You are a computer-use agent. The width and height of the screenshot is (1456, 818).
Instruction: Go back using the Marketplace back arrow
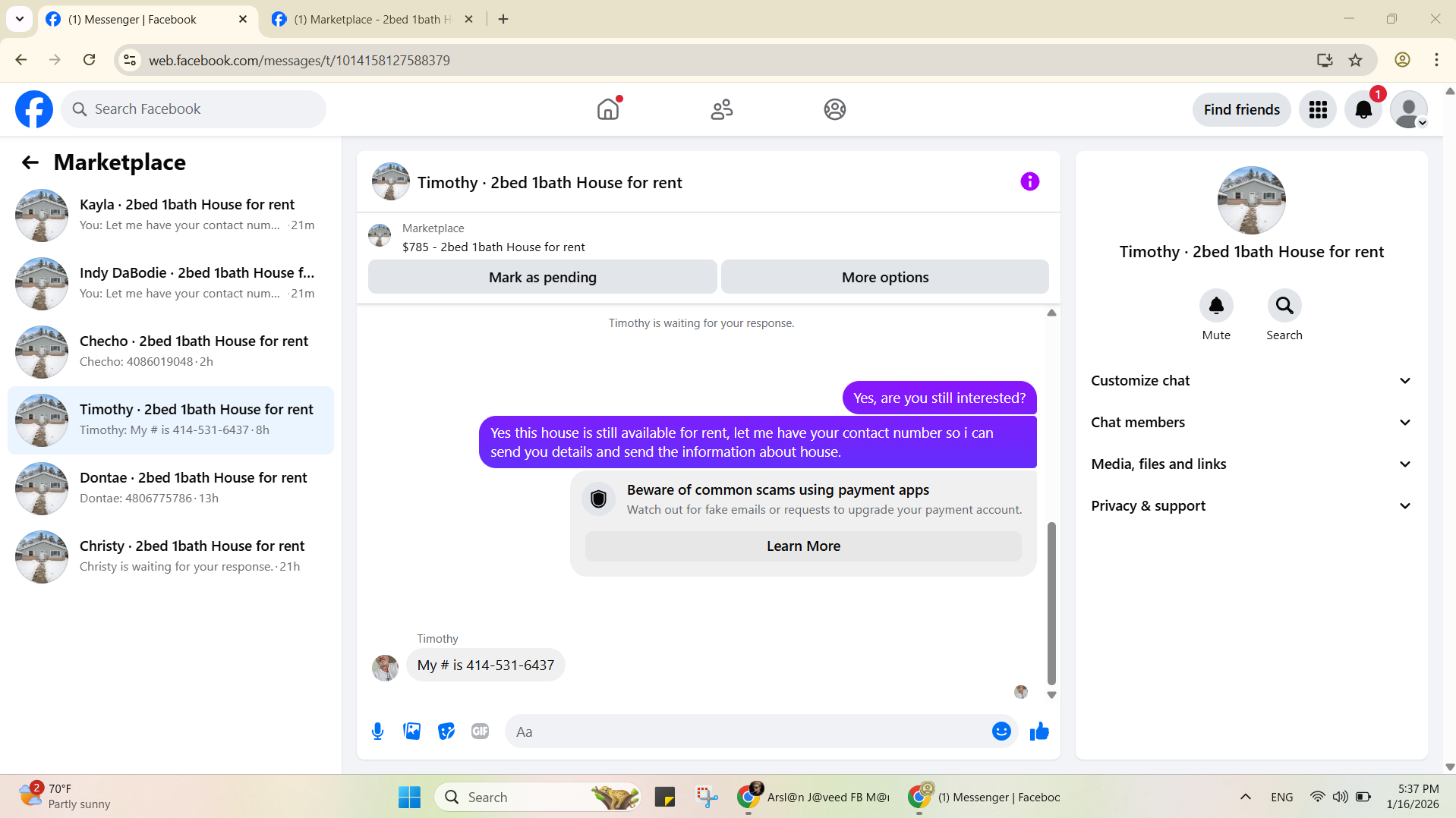30,162
